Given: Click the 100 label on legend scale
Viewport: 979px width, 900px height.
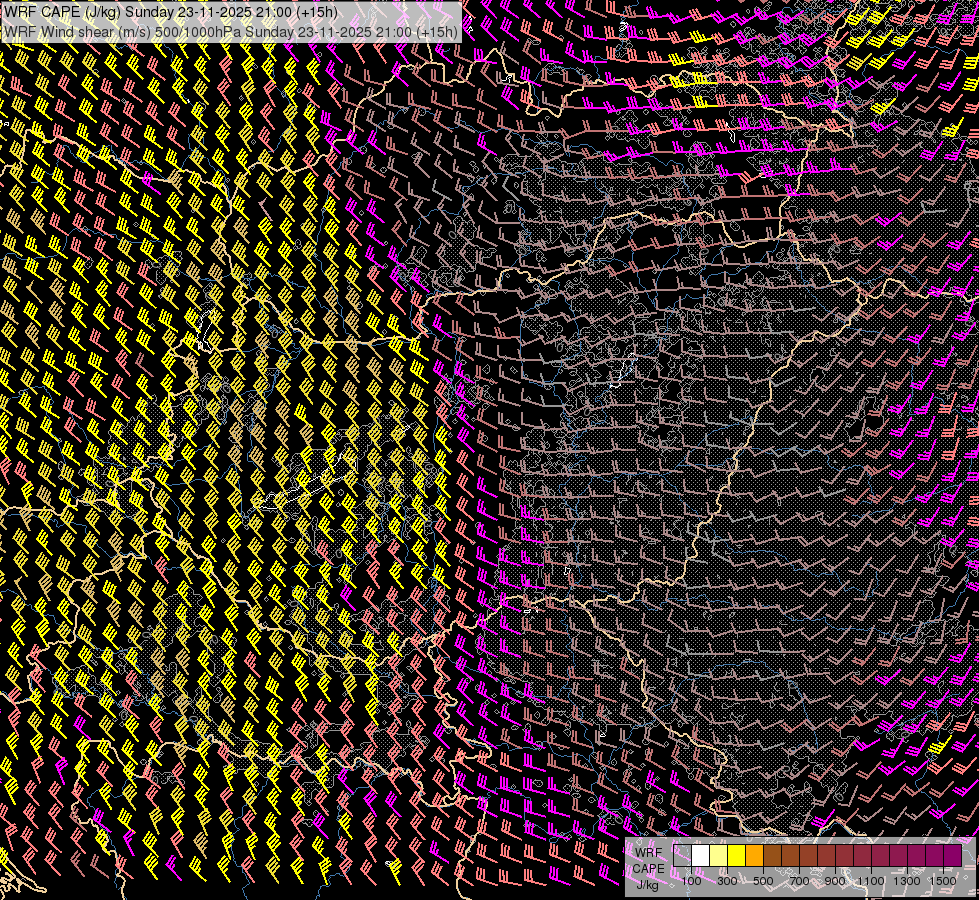Looking at the screenshot, I should 691,880.
